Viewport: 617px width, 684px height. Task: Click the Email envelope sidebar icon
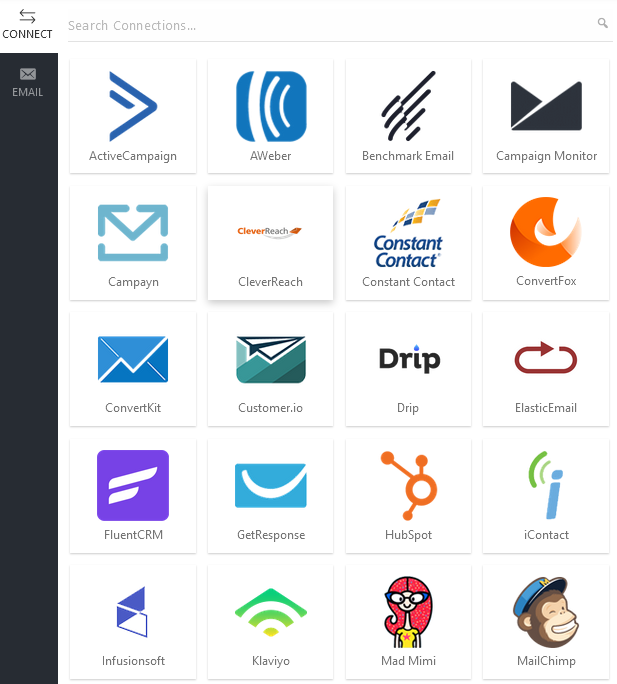click(27, 74)
